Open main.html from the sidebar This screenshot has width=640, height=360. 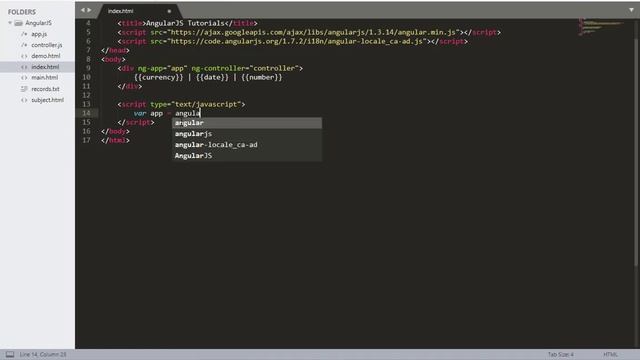(x=44, y=78)
